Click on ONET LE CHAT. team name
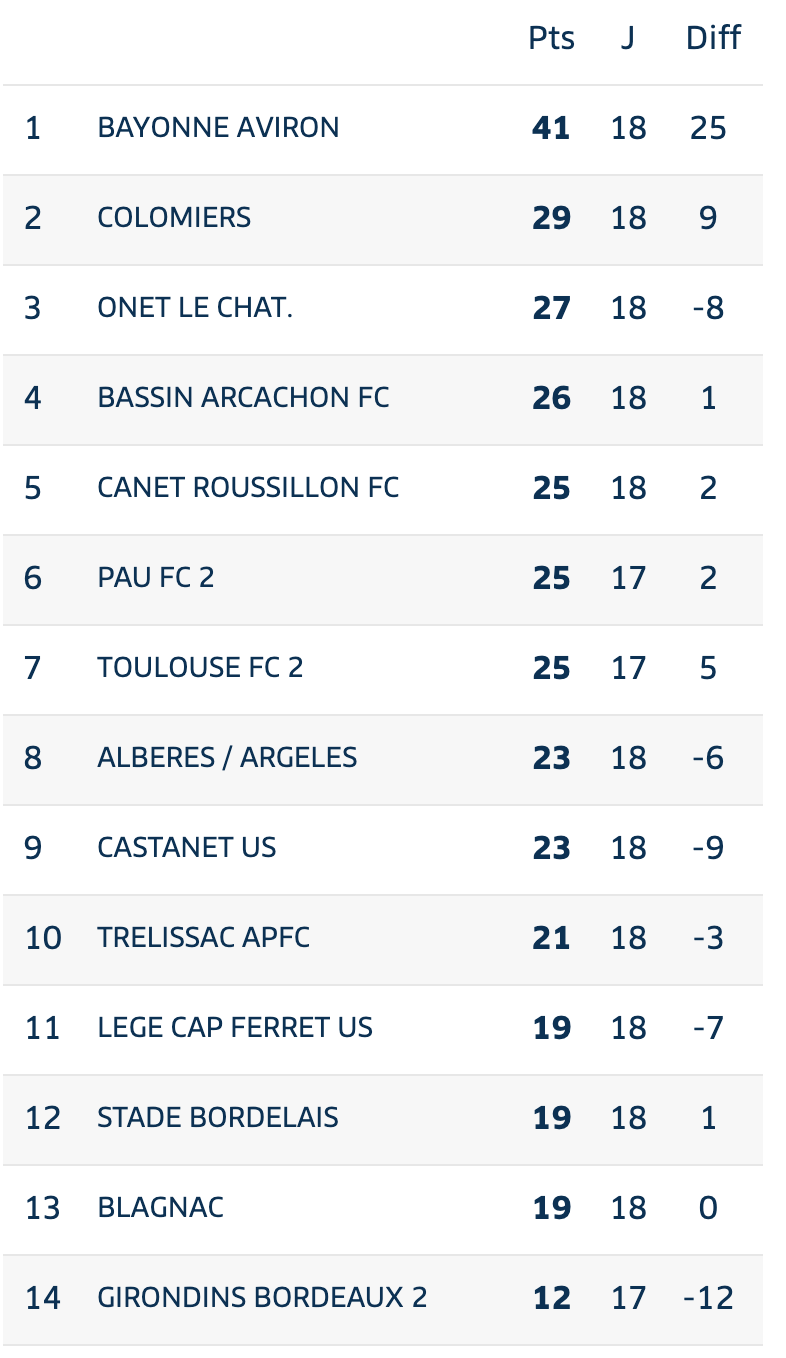The height and width of the screenshot is (1358, 786). point(195,308)
